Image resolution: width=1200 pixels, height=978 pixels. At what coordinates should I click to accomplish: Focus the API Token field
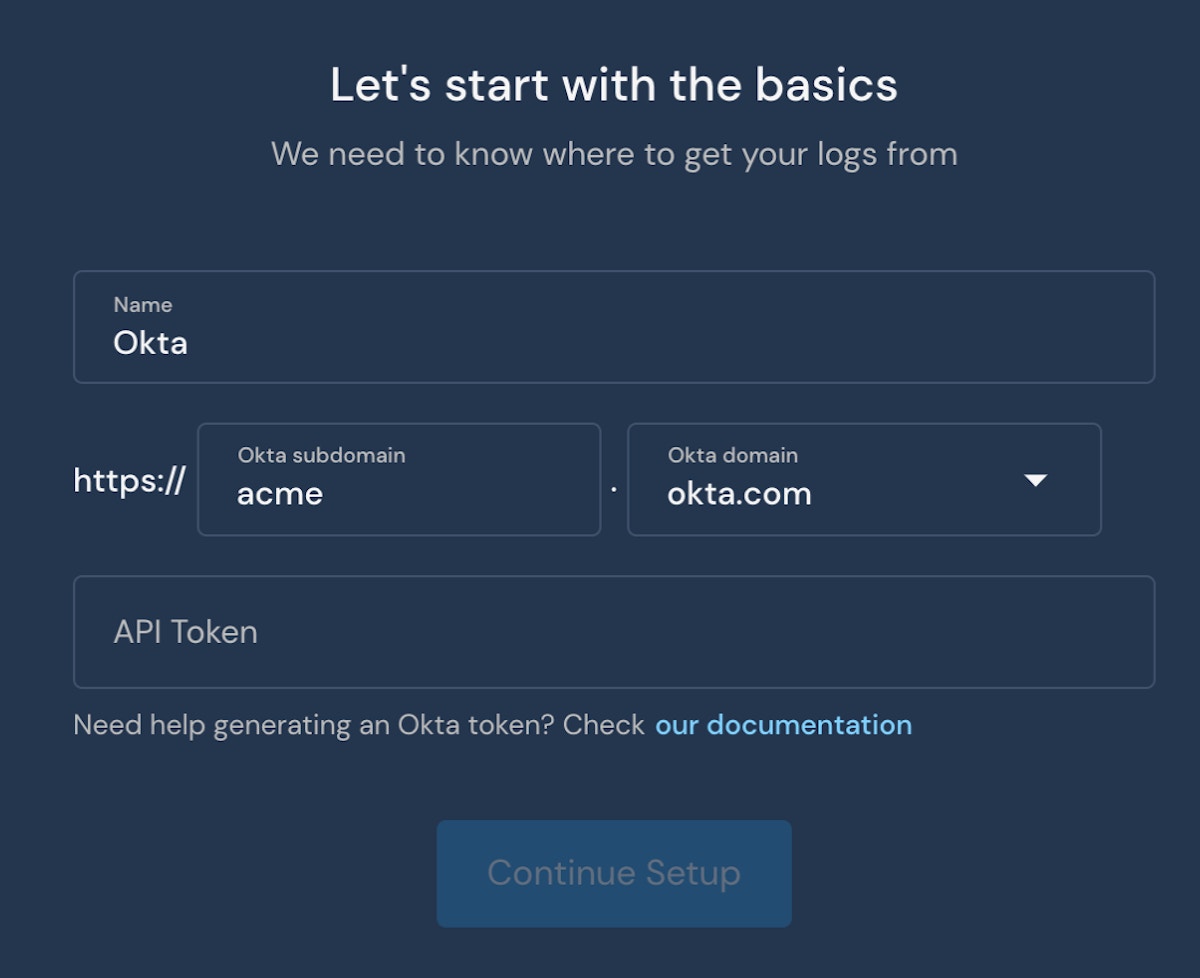(x=613, y=632)
